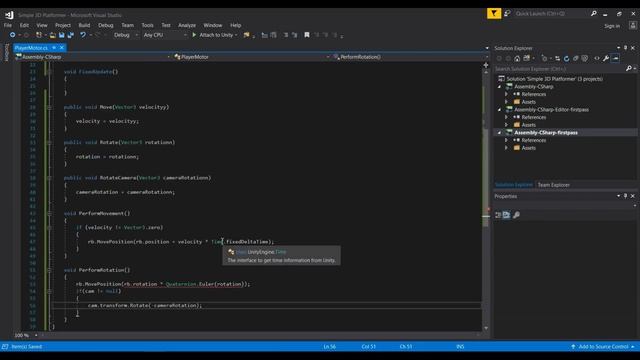Screen dimensions: 640x360
Task: Click the Sign in link
Action: 612,26
